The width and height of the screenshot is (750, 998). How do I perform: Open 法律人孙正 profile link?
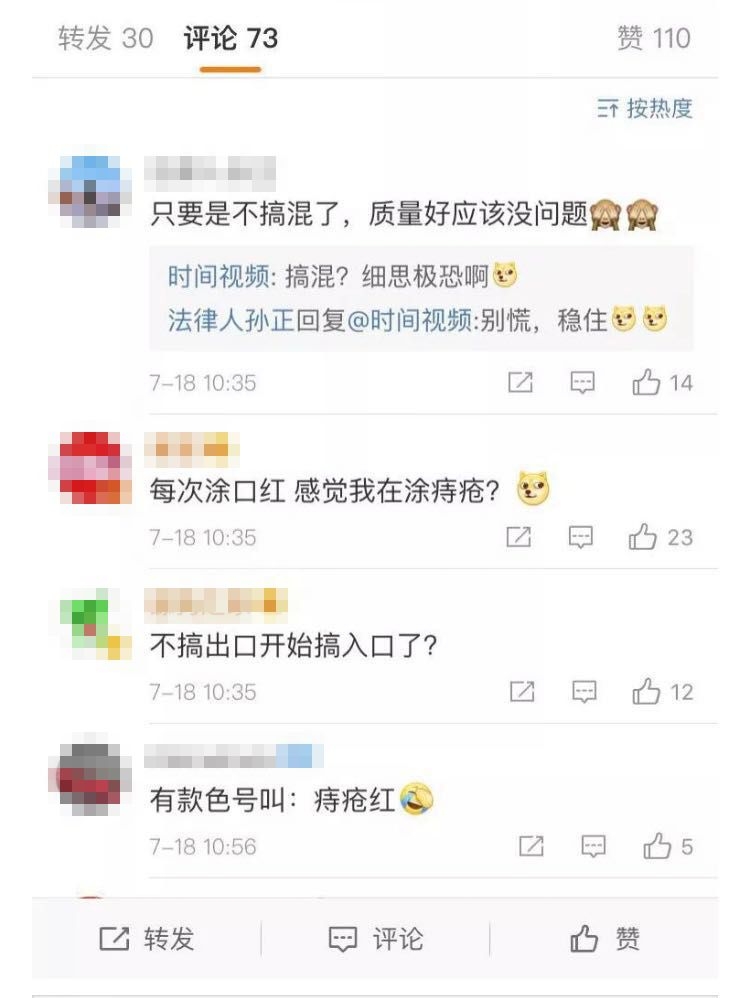click(x=230, y=320)
